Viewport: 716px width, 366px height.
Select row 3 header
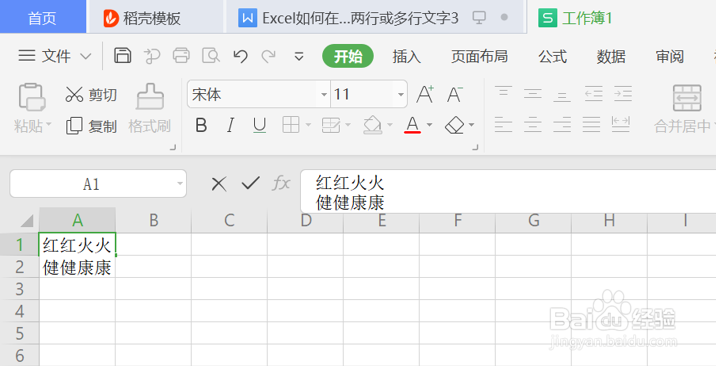pyautogui.click(x=20, y=289)
